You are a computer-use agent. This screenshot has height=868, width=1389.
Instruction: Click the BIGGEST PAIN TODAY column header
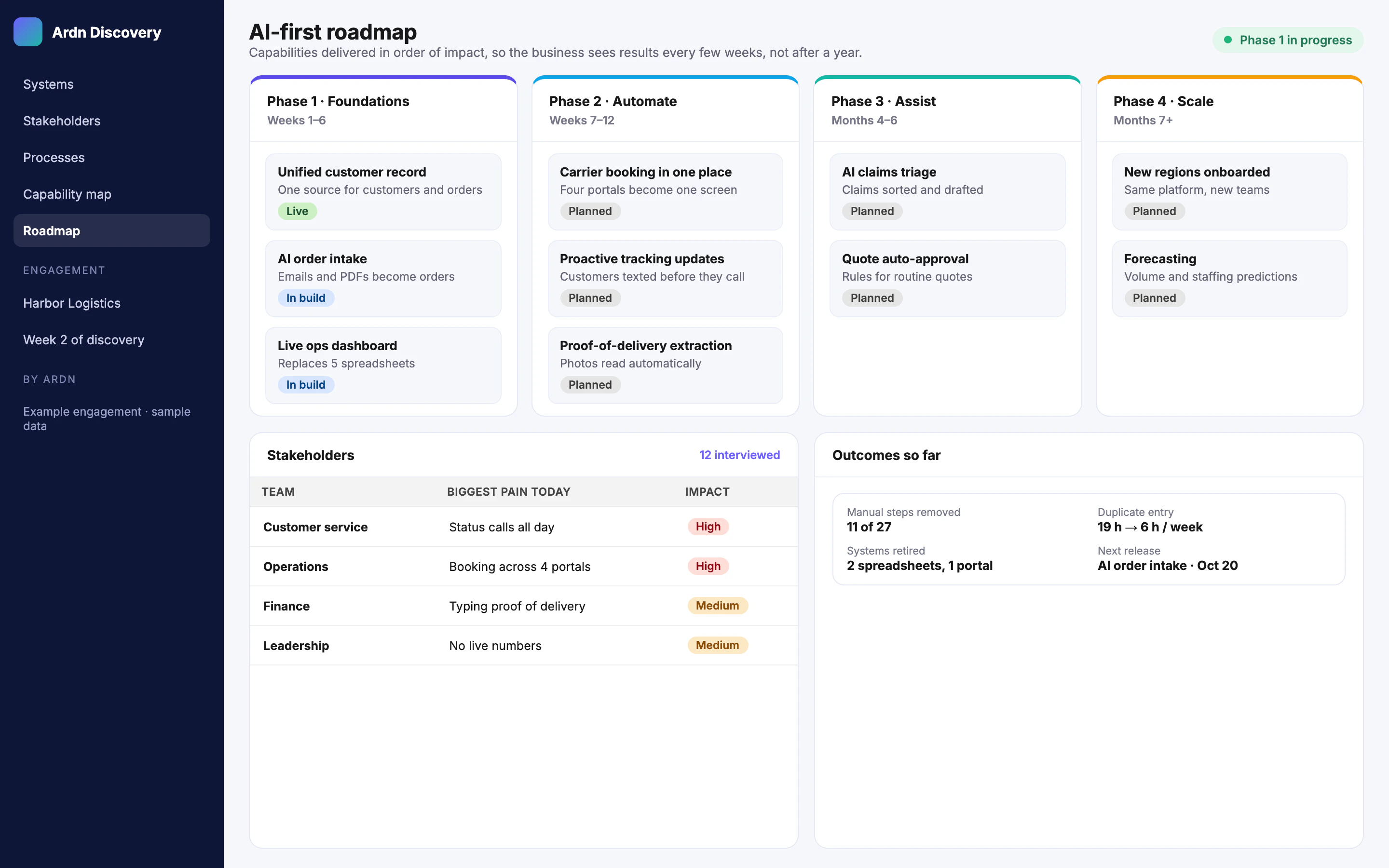[x=508, y=492]
